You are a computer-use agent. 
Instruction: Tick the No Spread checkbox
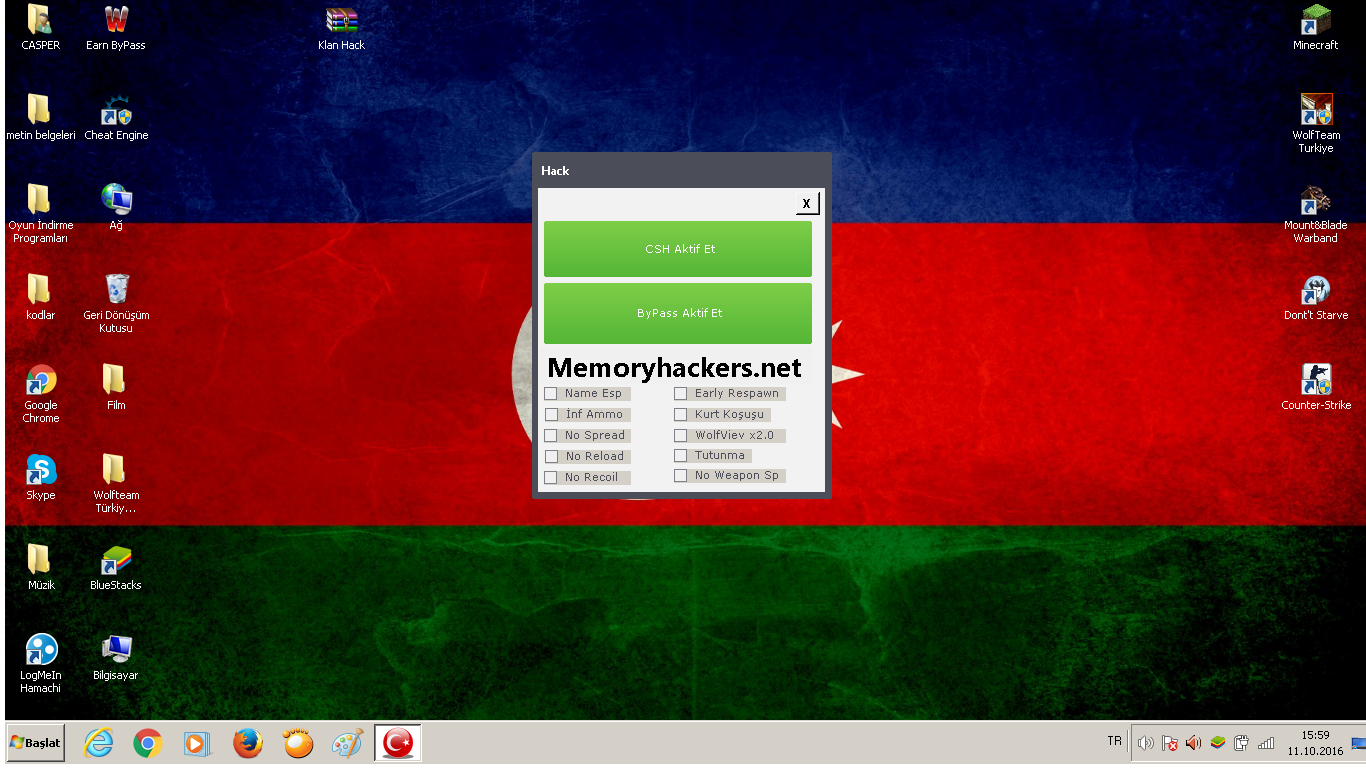pos(550,435)
